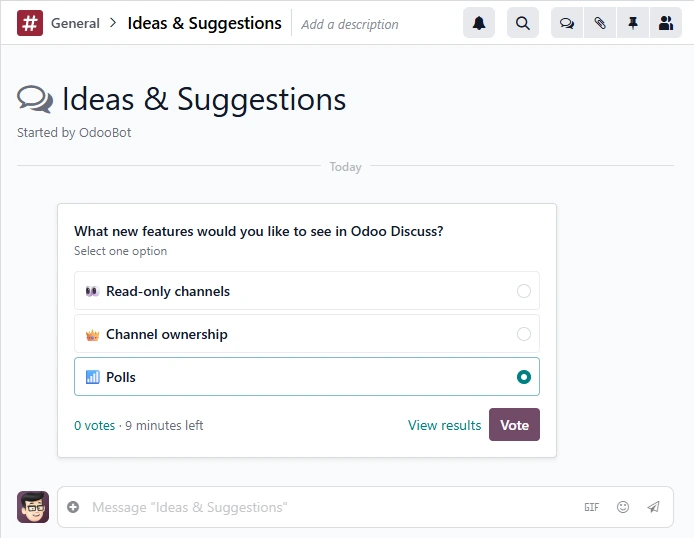Viewport: 694px width, 538px height.
Task: Click the channel hashtag icon
Action: point(30,23)
